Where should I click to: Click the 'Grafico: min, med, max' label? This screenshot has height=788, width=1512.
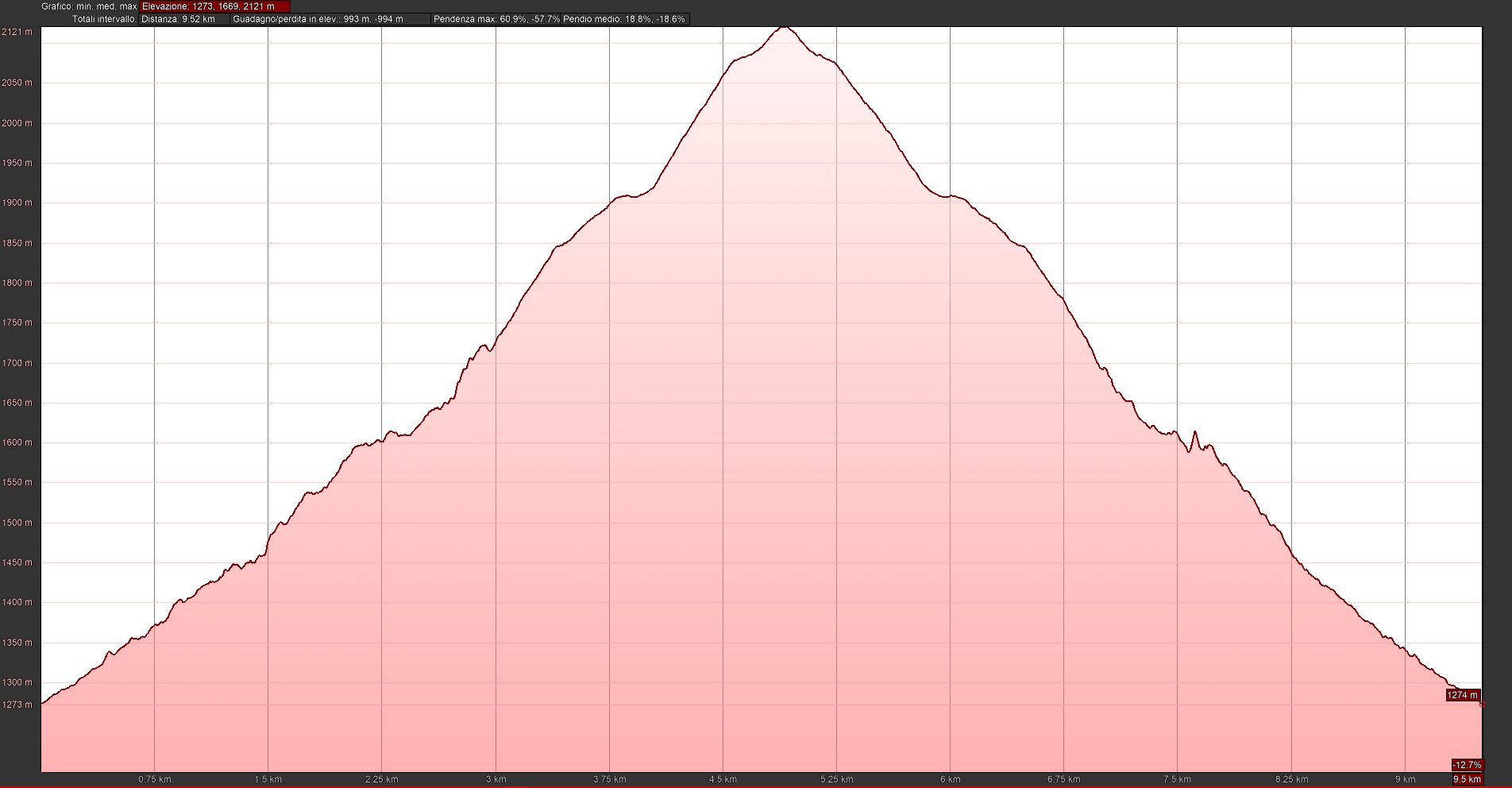pos(89,6)
